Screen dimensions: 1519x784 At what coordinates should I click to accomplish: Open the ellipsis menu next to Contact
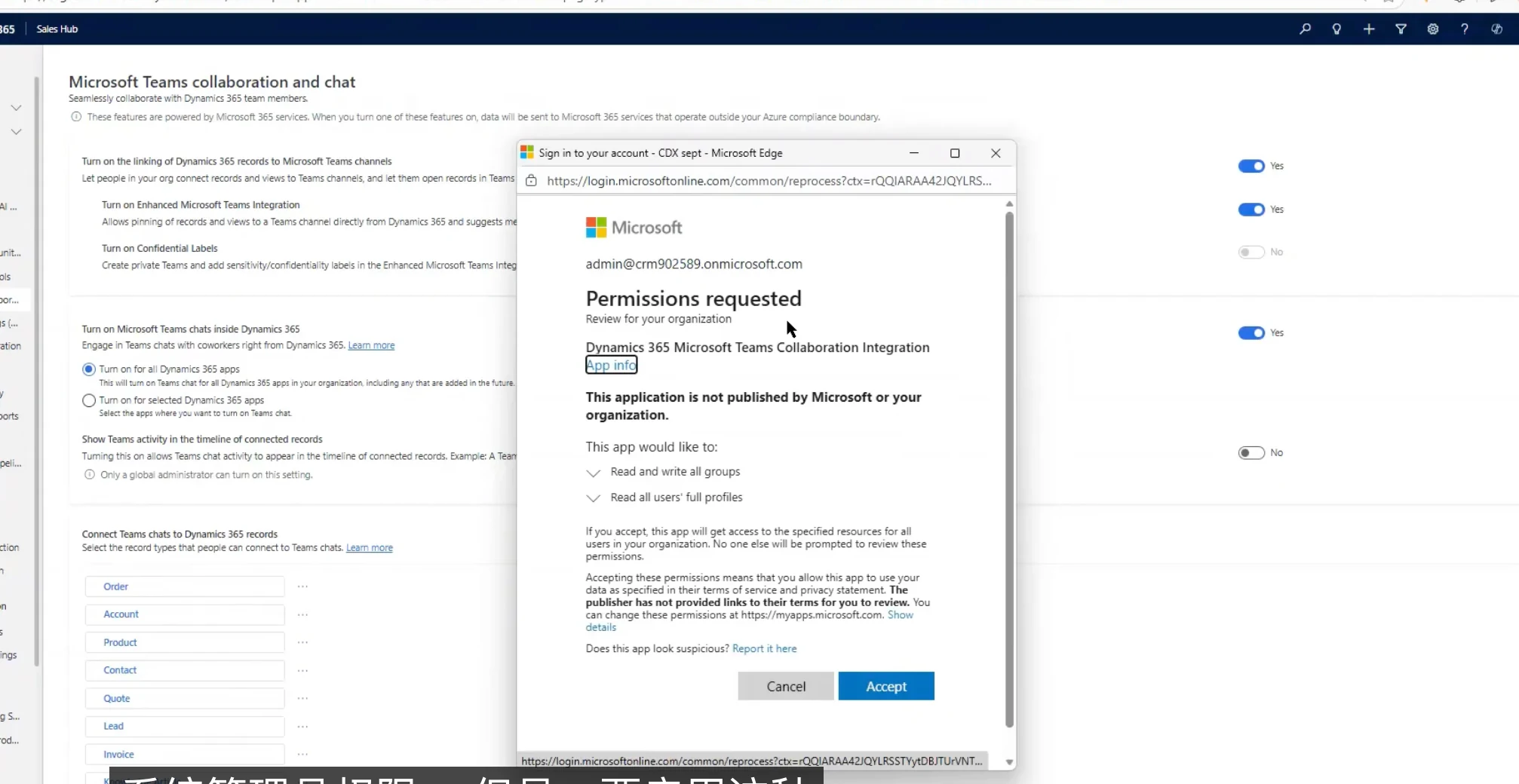pos(302,670)
